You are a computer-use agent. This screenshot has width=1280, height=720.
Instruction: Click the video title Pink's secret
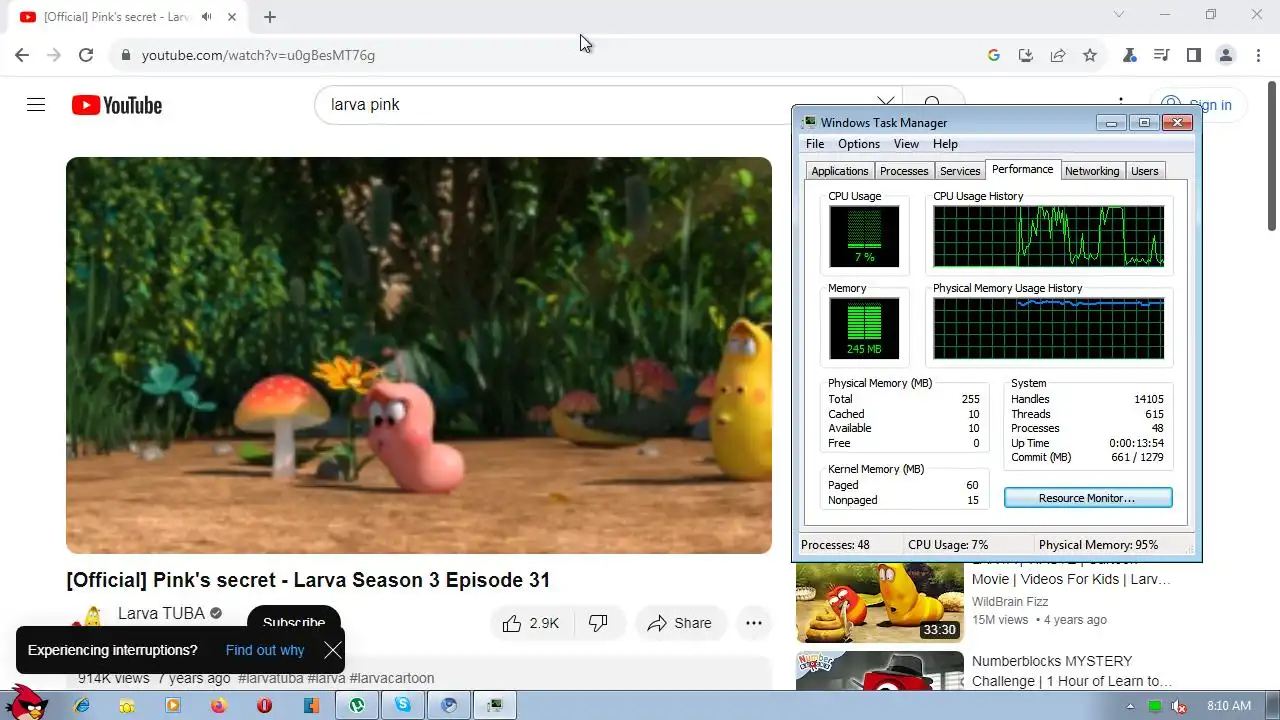coord(308,580)
